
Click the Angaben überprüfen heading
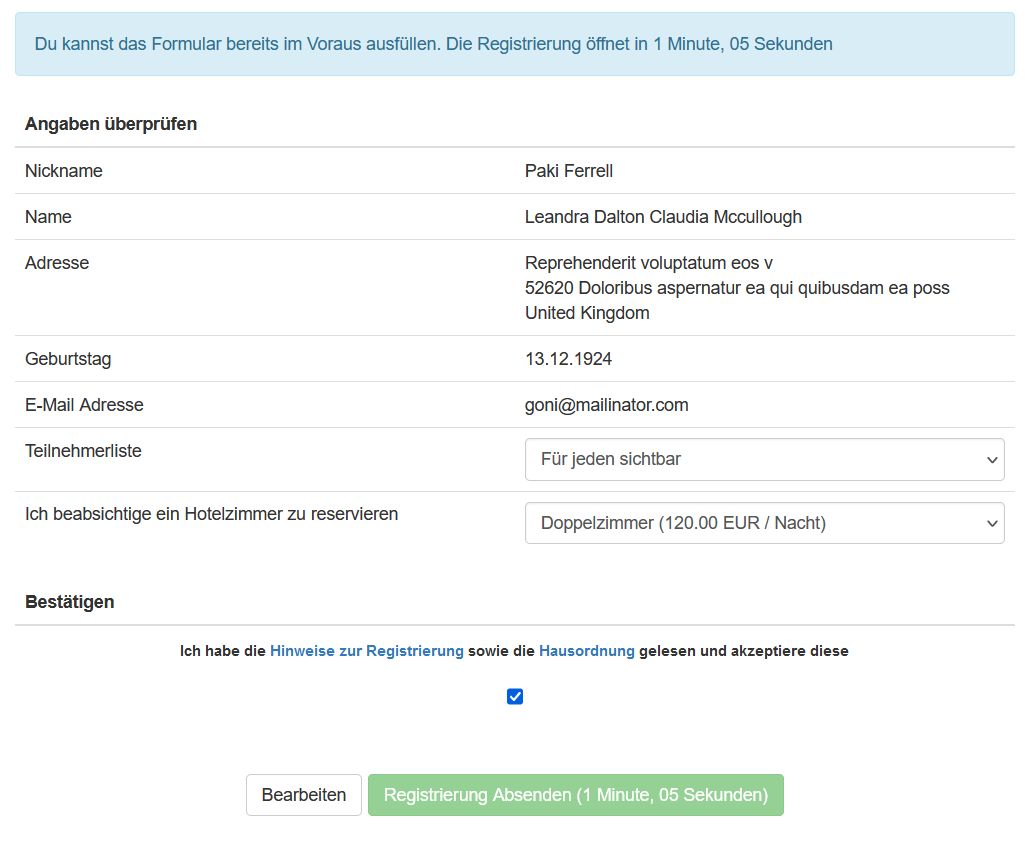111,124
